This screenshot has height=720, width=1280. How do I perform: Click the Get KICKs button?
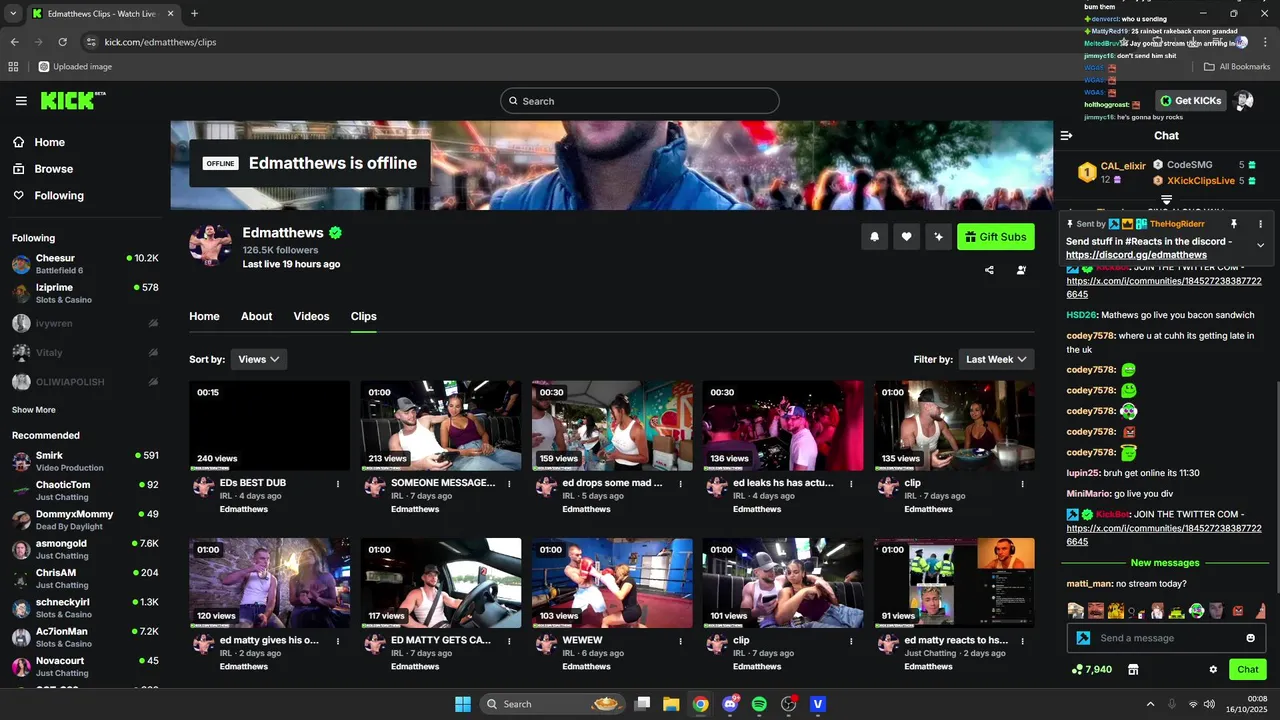click(1190, 101)
